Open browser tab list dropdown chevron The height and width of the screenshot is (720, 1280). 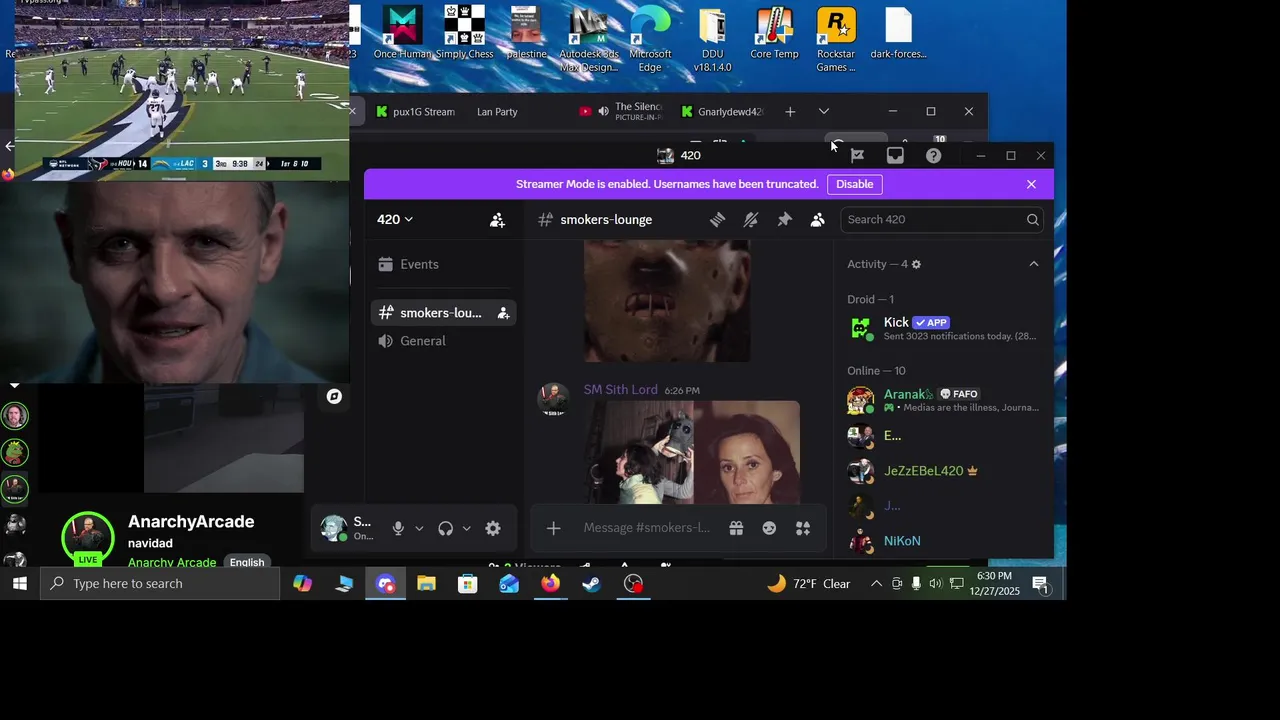pos(823,111)
